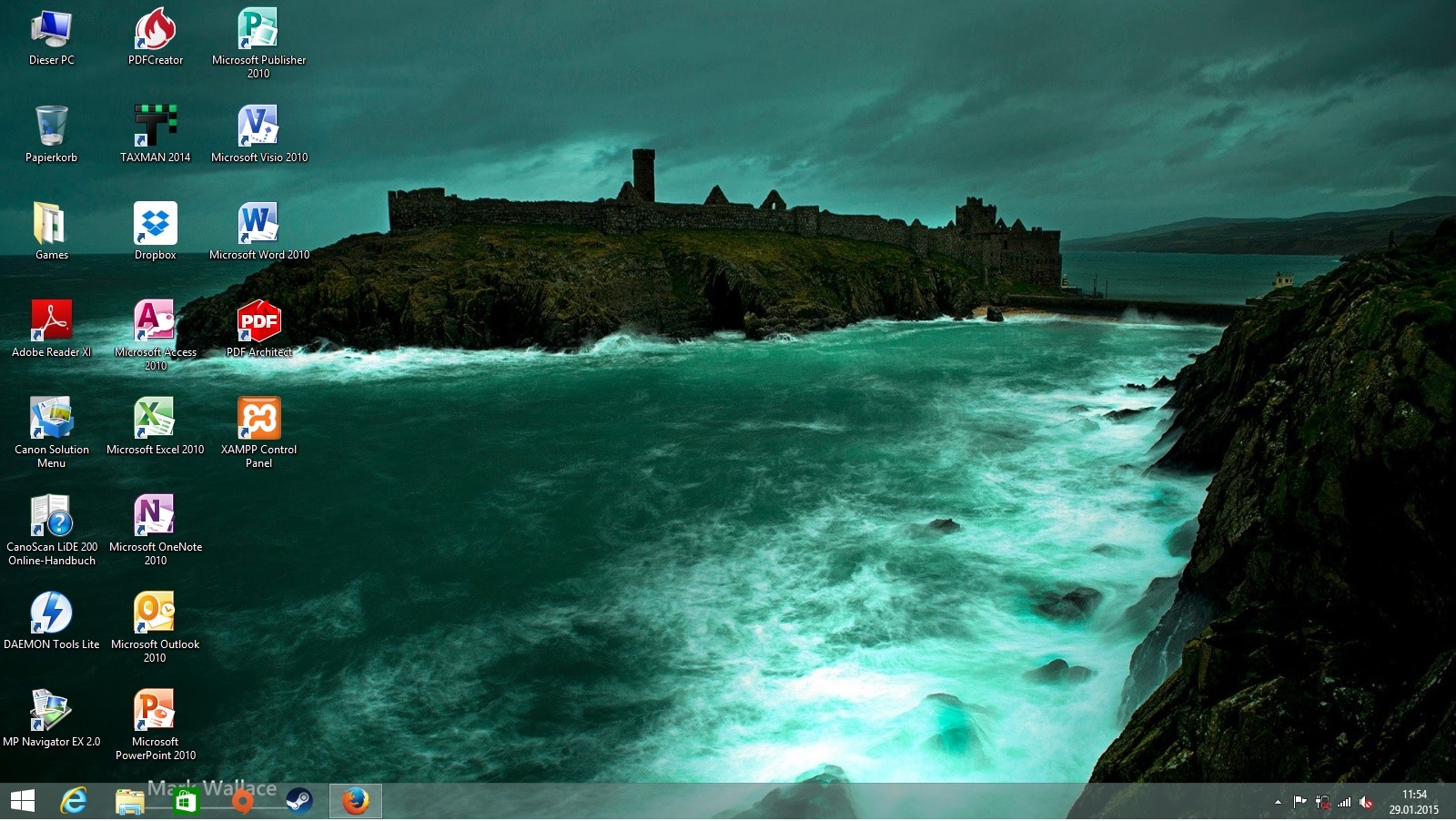Select the Adobe Reader XI icon
This screenshot has height=821, width=1456.
(51, 321)
